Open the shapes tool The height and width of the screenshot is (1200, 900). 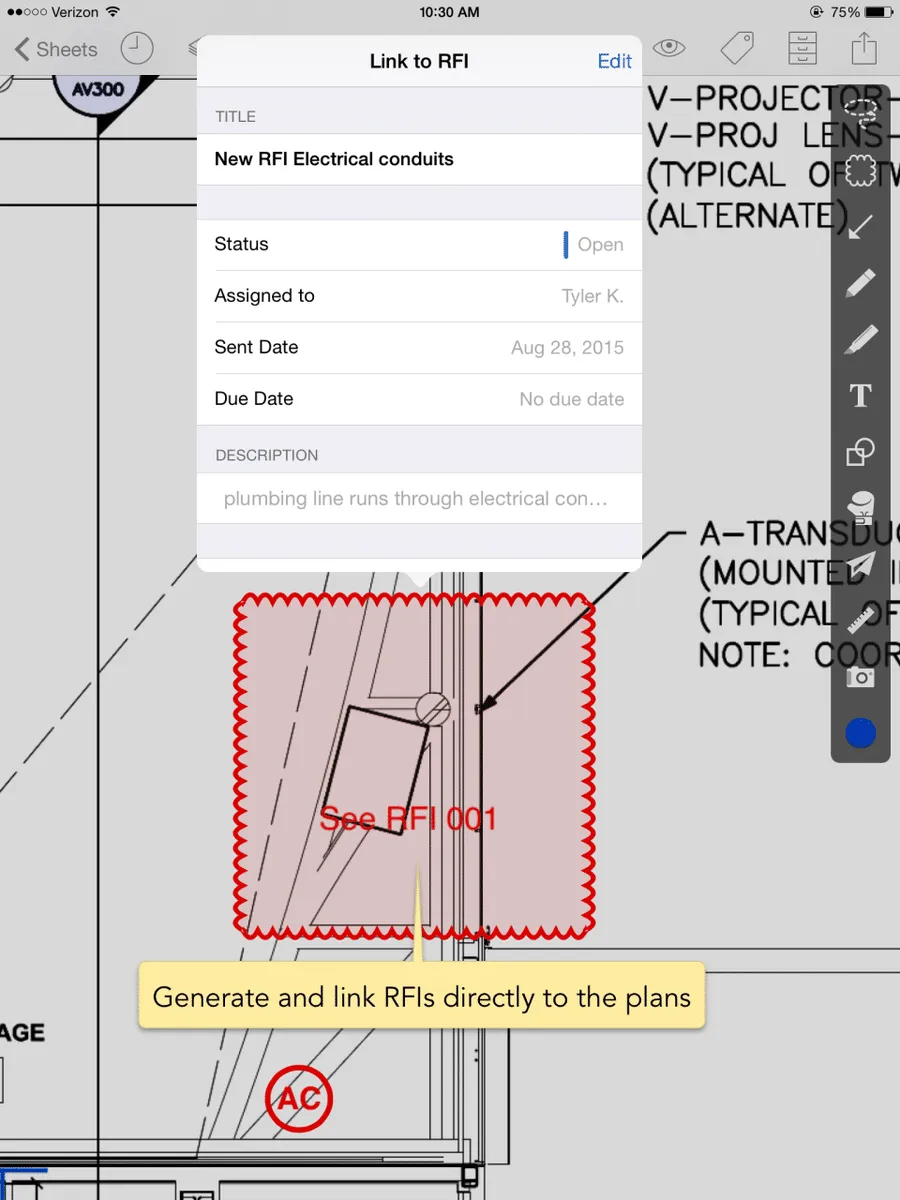(861, 452)
